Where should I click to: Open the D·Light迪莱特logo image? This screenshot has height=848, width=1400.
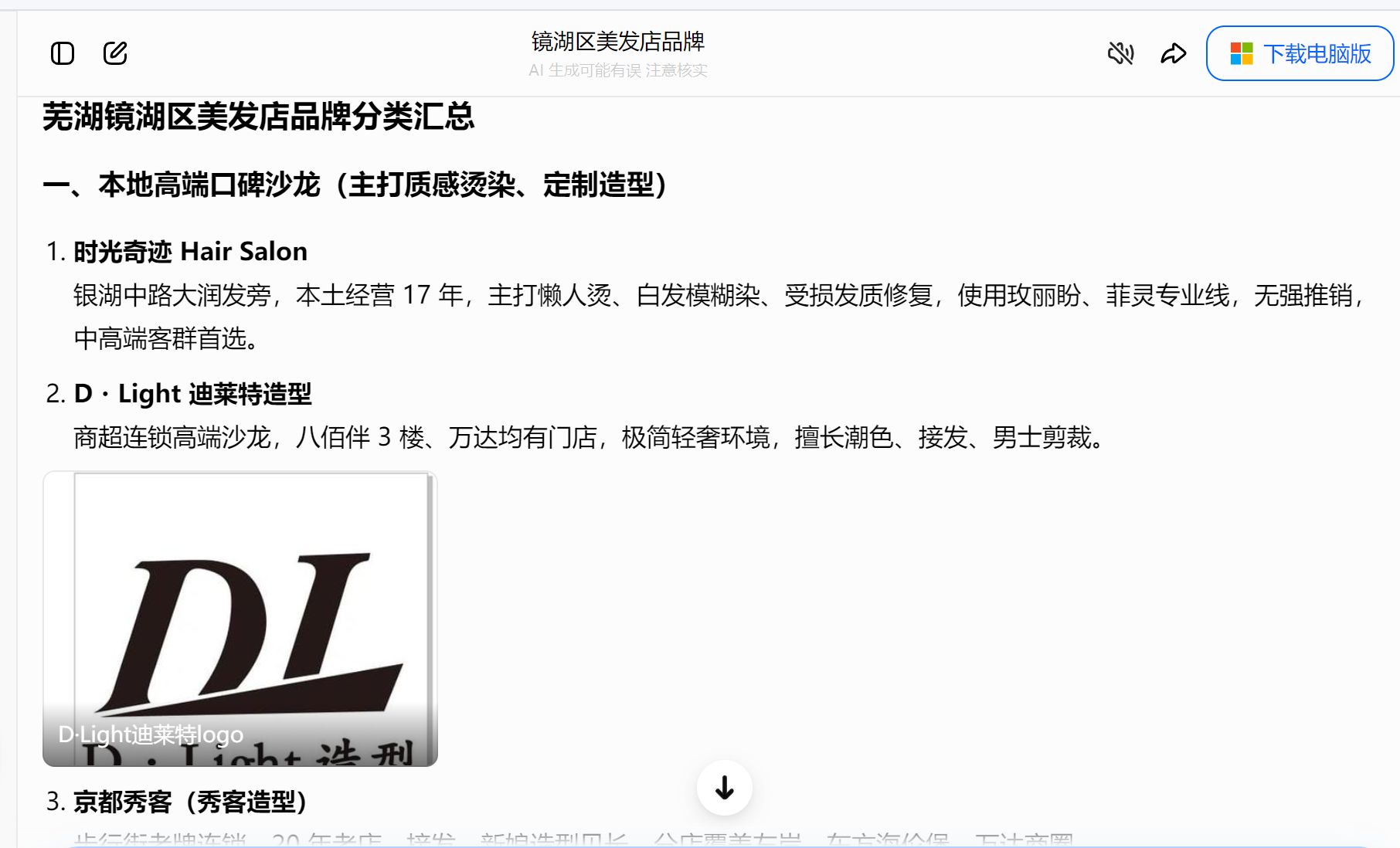240,619
